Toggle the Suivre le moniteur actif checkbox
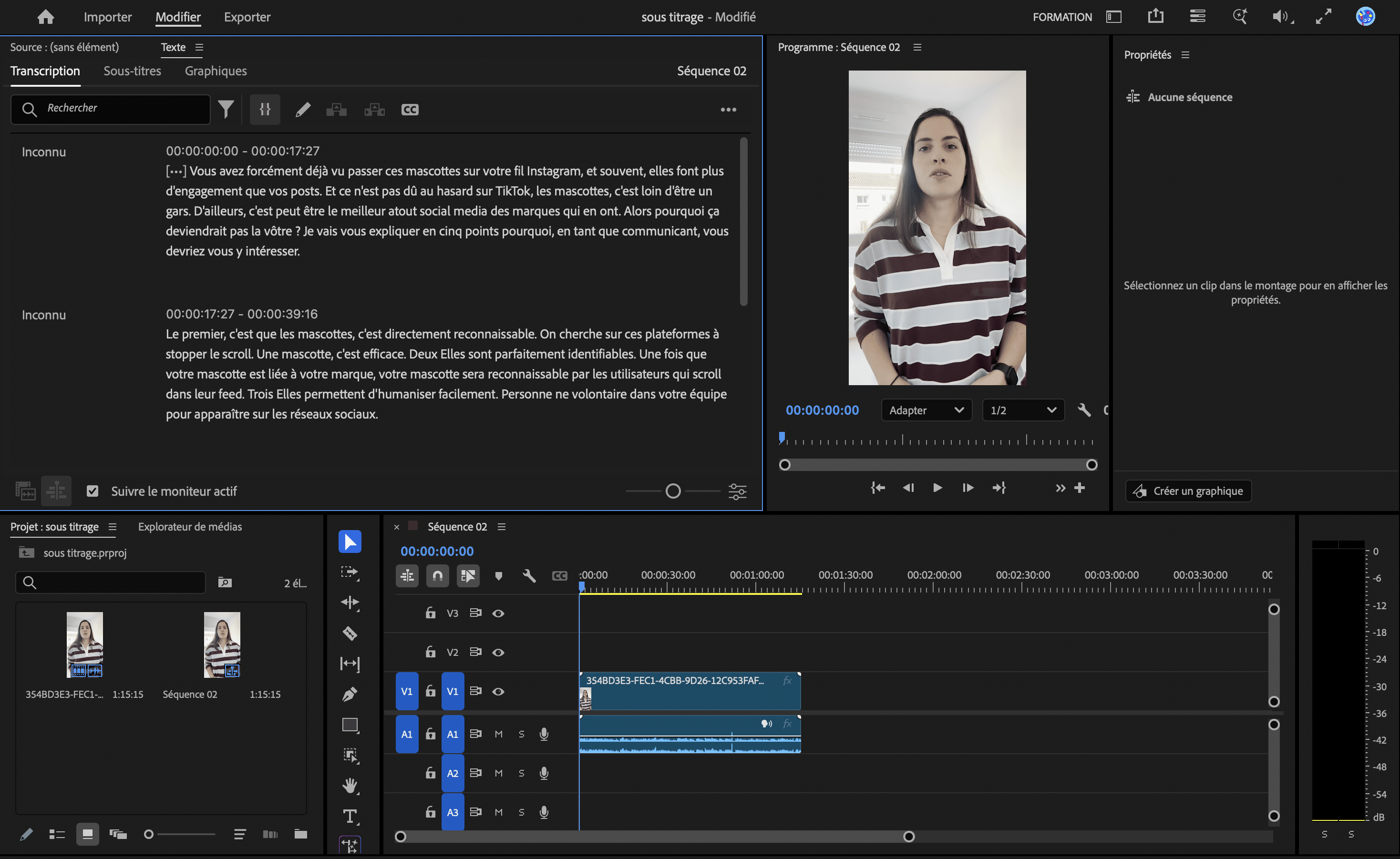Viewport: 1400px width, 859px height. coord(93,491)
